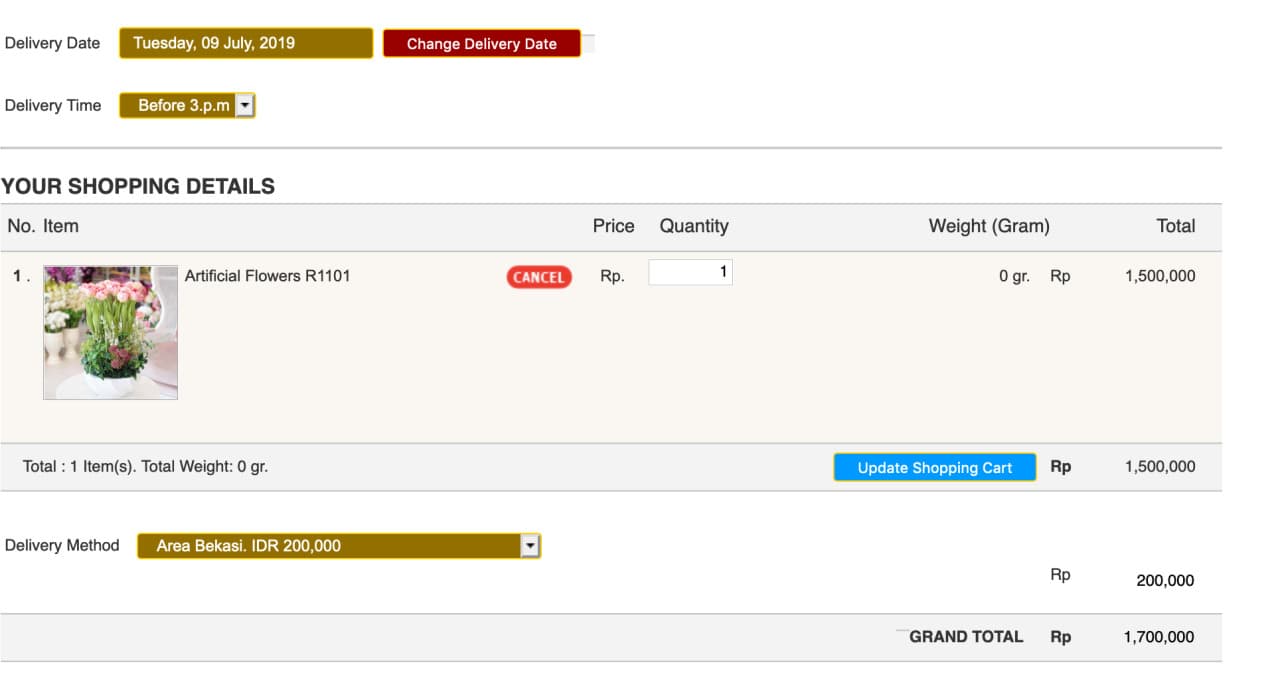Click the Delivery Time label
1280x690 pixels.
point(53,105)
